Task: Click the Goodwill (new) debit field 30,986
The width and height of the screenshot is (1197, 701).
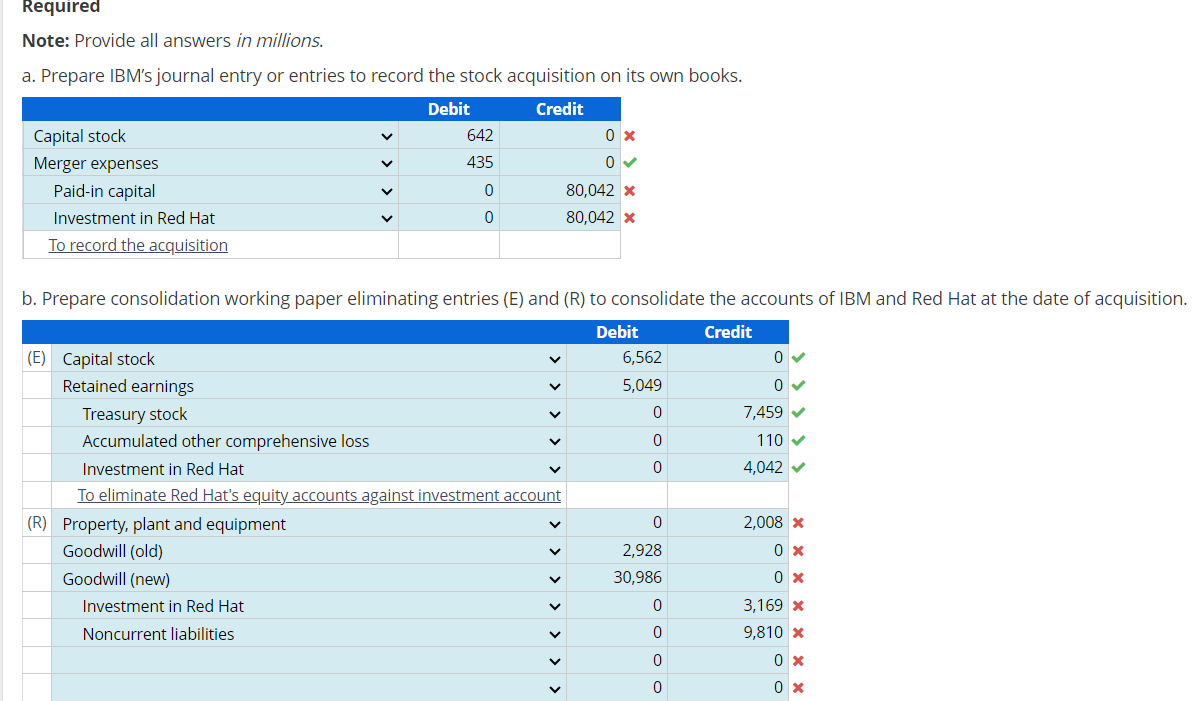Action: (x=617, y=578)
